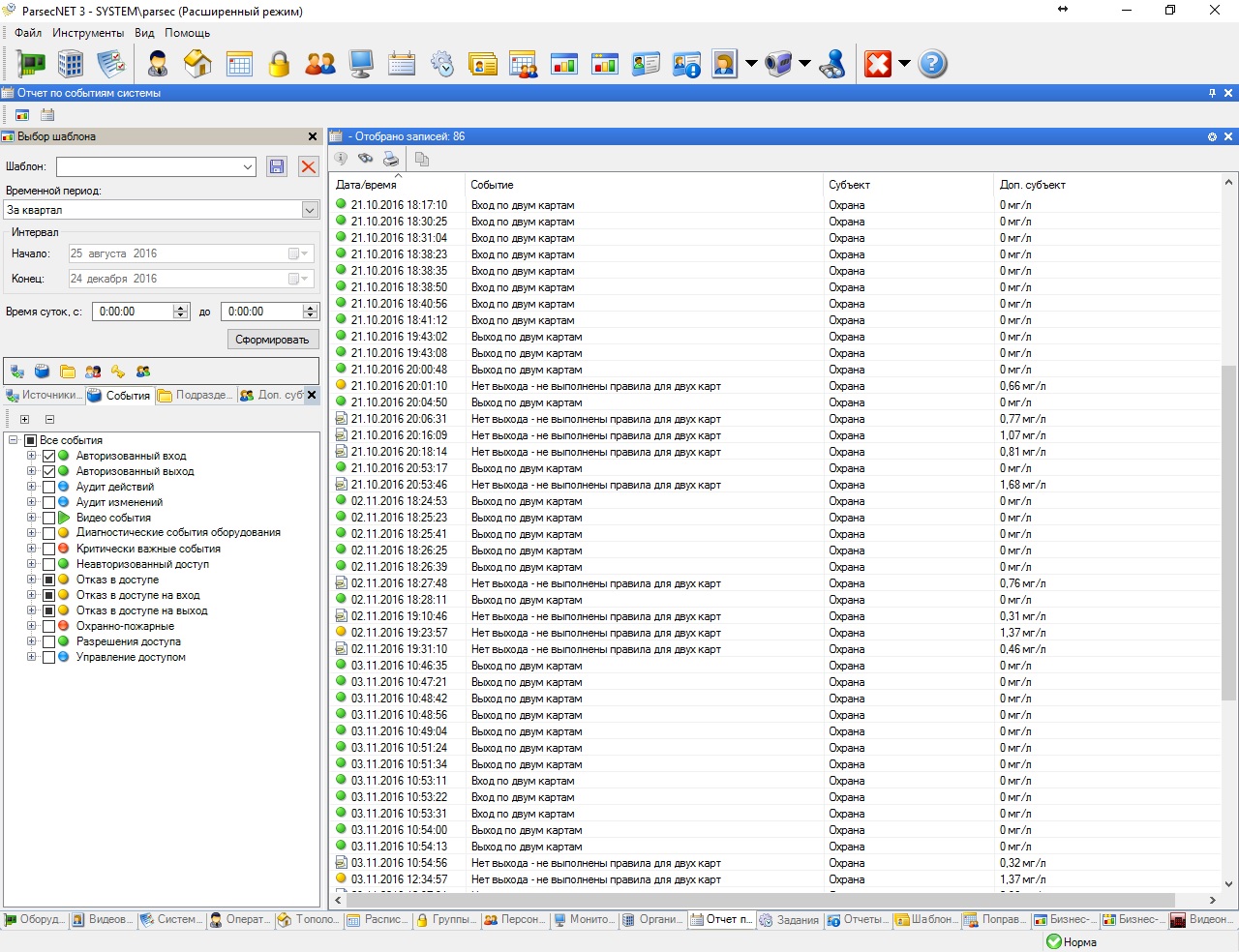1239x952 pixels.
Task: Increase the start time of day spinner
Action: (181, 308)
